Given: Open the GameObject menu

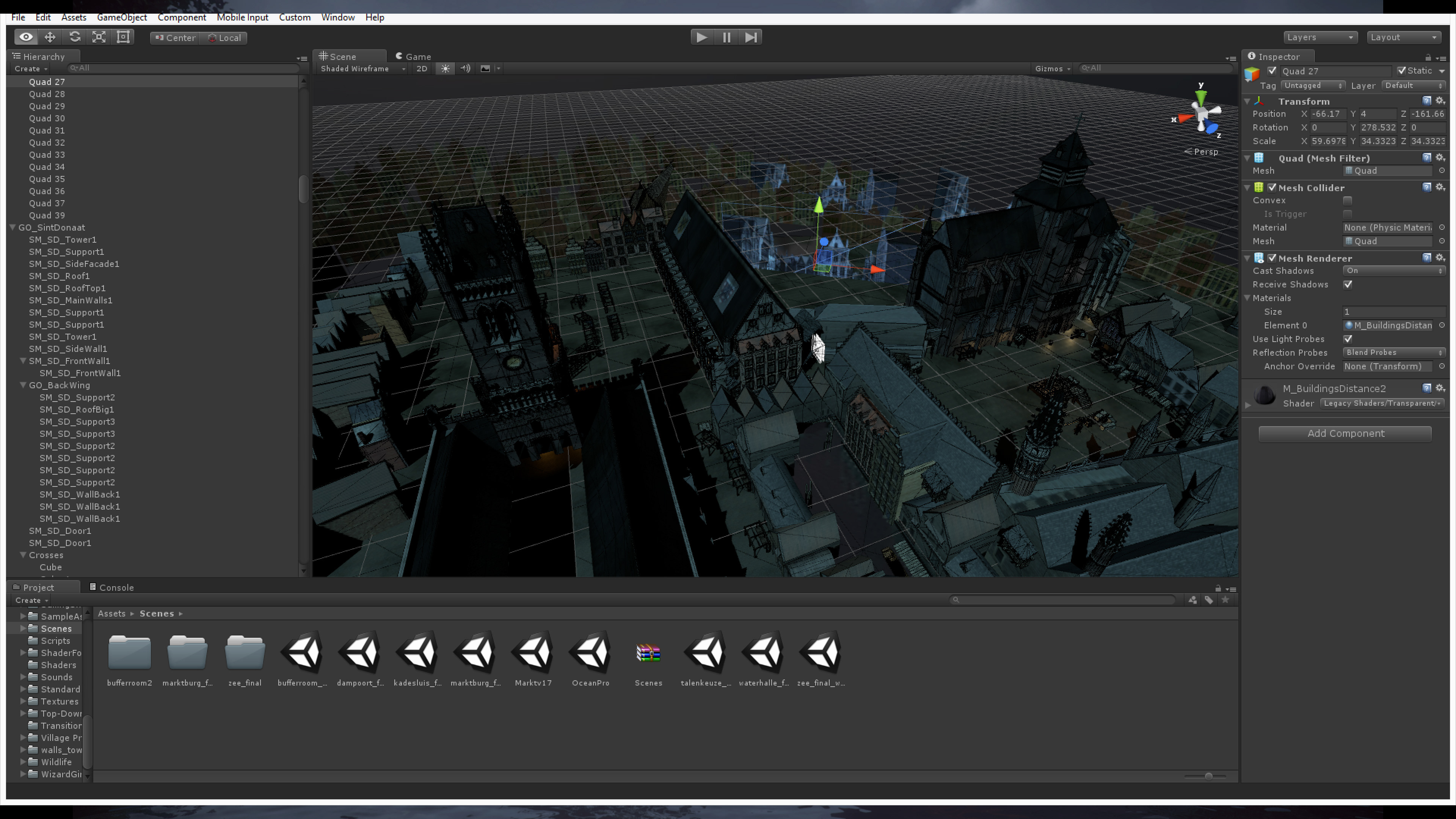Looking at the screenshot, I should 121,17.
